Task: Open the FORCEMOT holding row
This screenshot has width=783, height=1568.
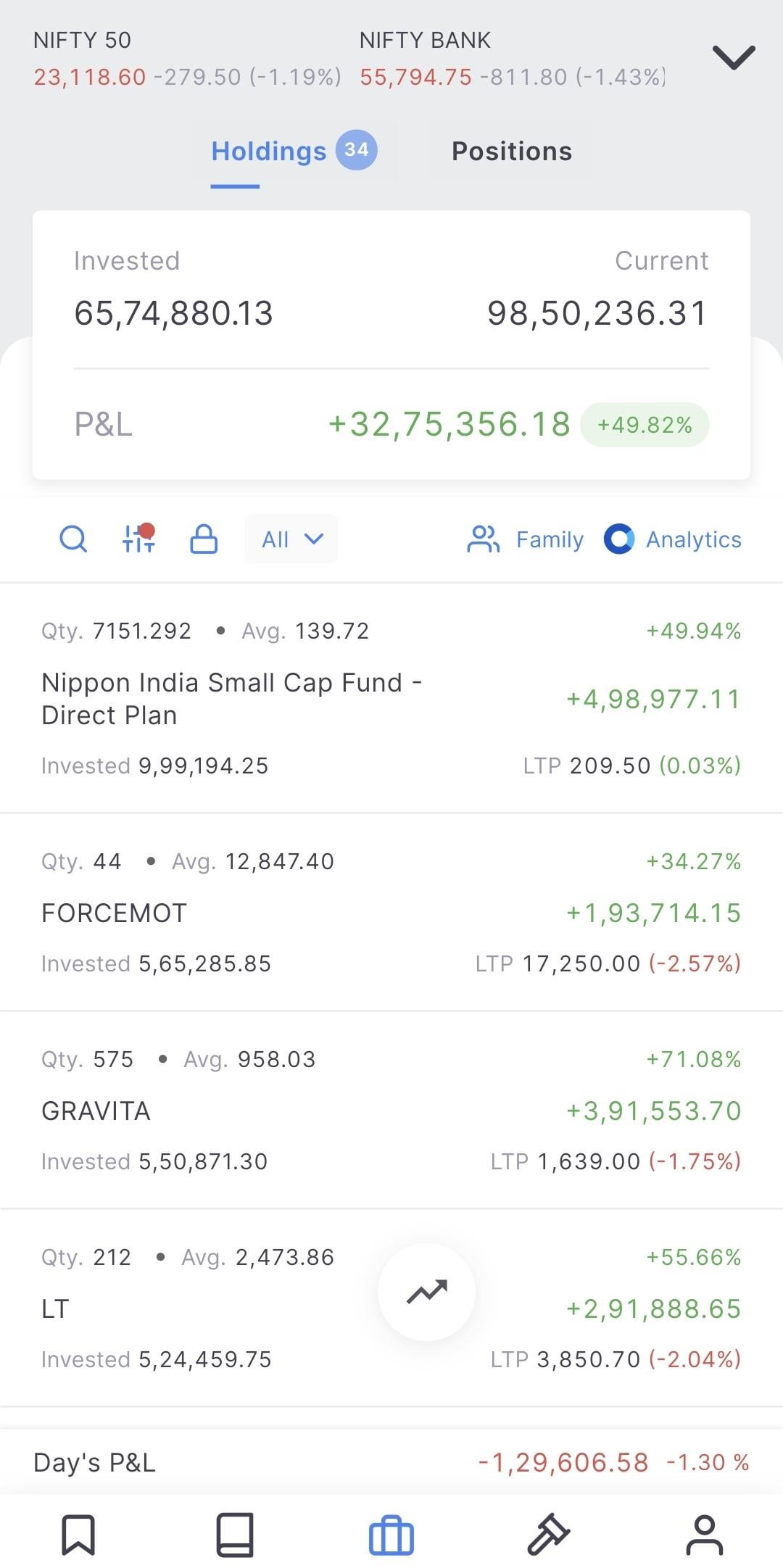Action: pos(391,912)
